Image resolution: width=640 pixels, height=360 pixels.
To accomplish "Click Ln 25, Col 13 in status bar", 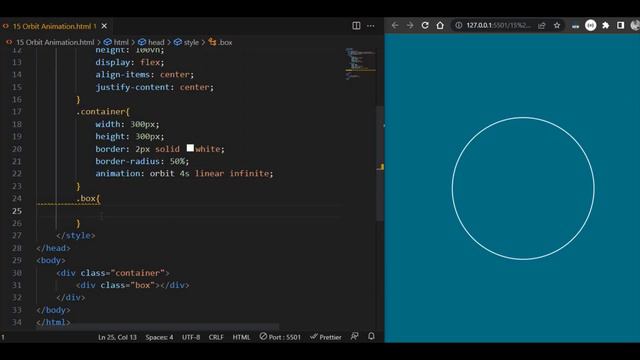I will click(117, 337).
